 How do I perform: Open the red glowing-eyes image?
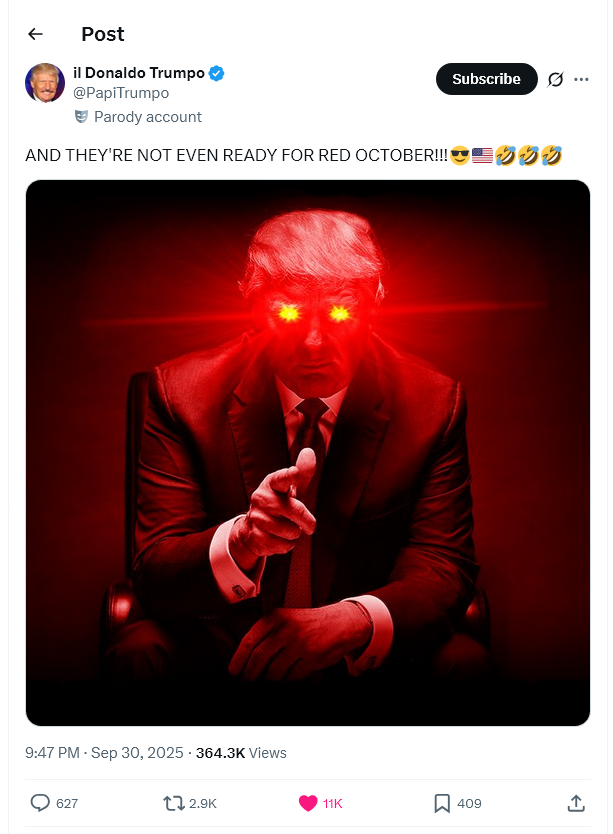coord(308,453)
